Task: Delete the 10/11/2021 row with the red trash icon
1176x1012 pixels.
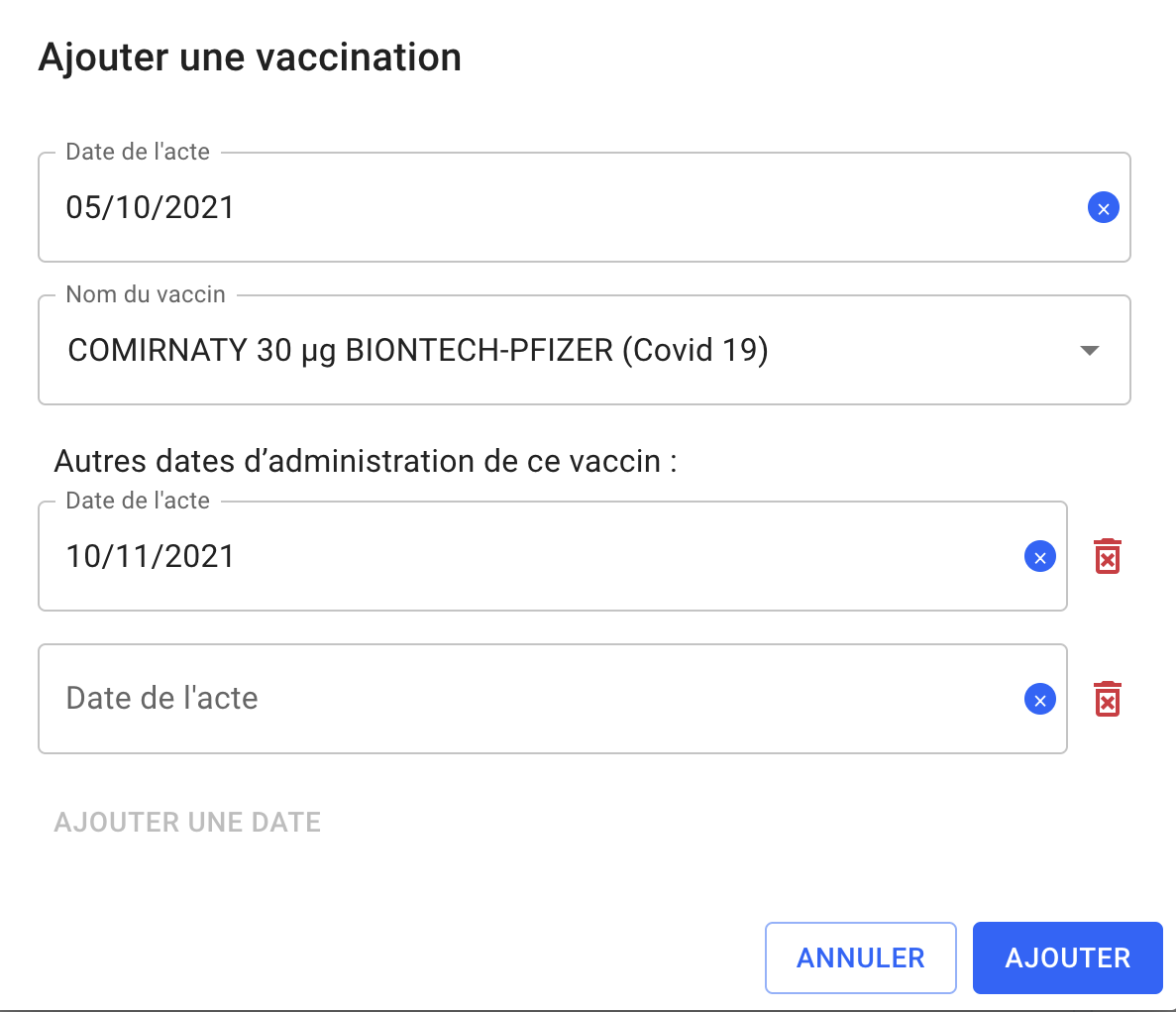Action: coord(1108,556)
